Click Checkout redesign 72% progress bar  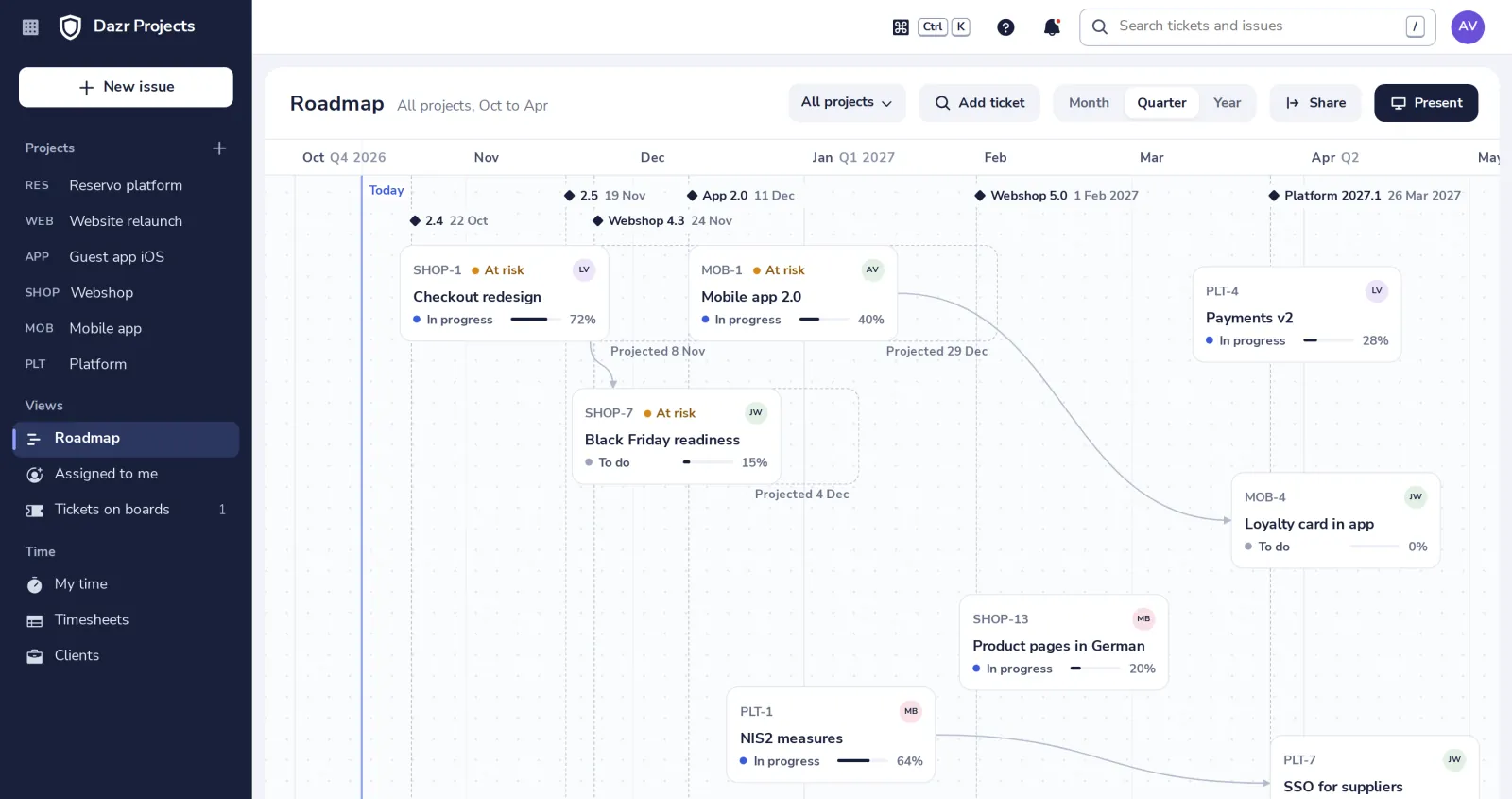536,320
